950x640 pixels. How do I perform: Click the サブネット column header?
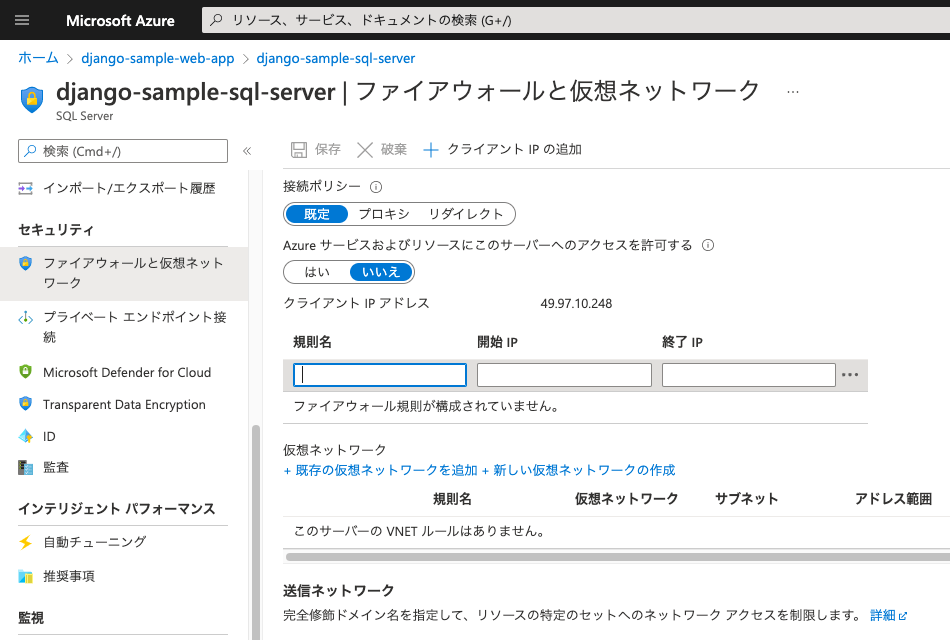(x=746, y=499)
